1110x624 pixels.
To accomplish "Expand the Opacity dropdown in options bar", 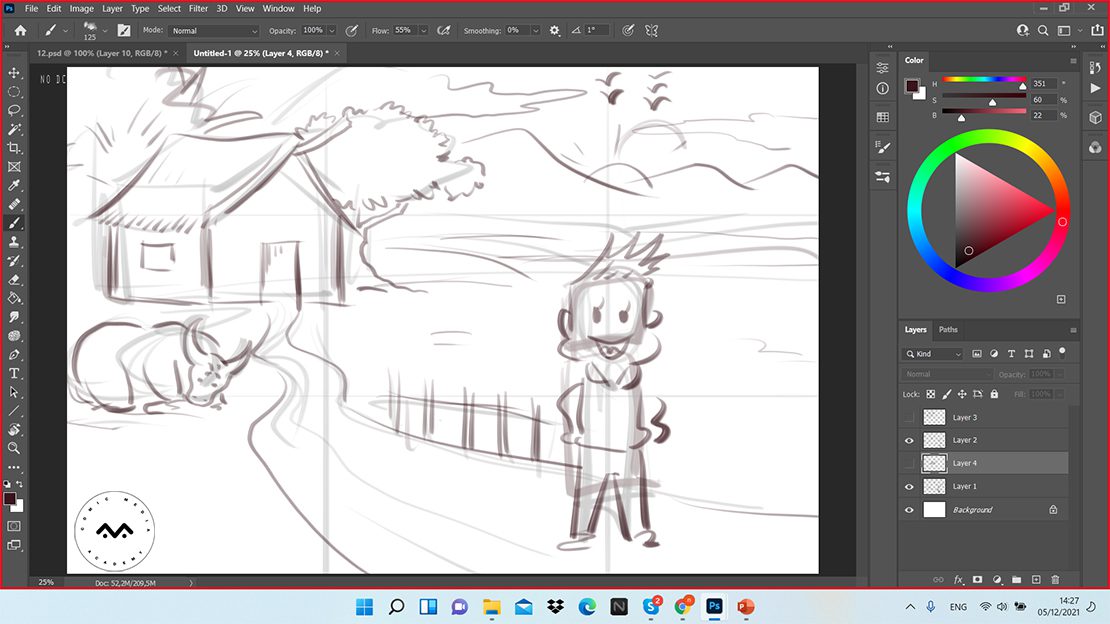I will 332,31.
